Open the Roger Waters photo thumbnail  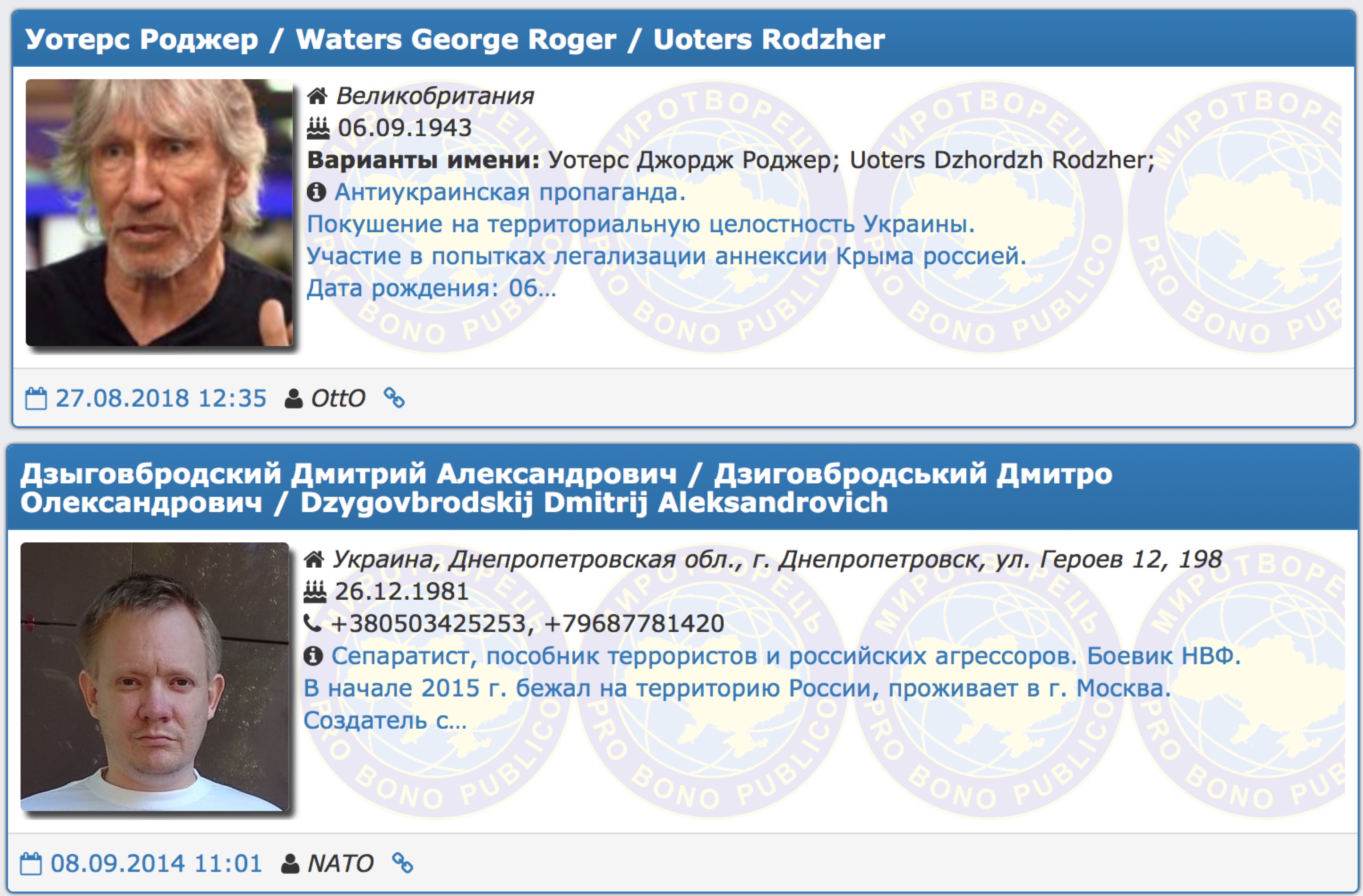pos(159,212)
